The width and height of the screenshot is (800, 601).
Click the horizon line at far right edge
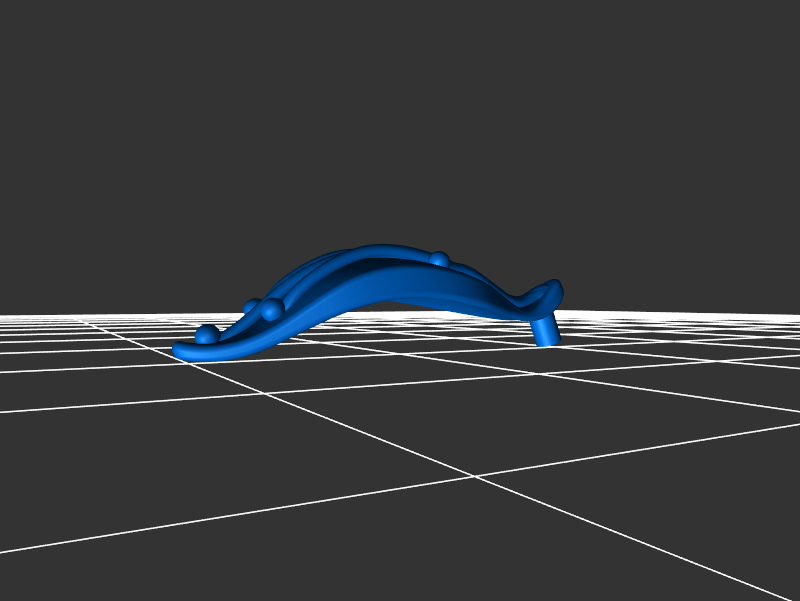[x=795, y=316]
